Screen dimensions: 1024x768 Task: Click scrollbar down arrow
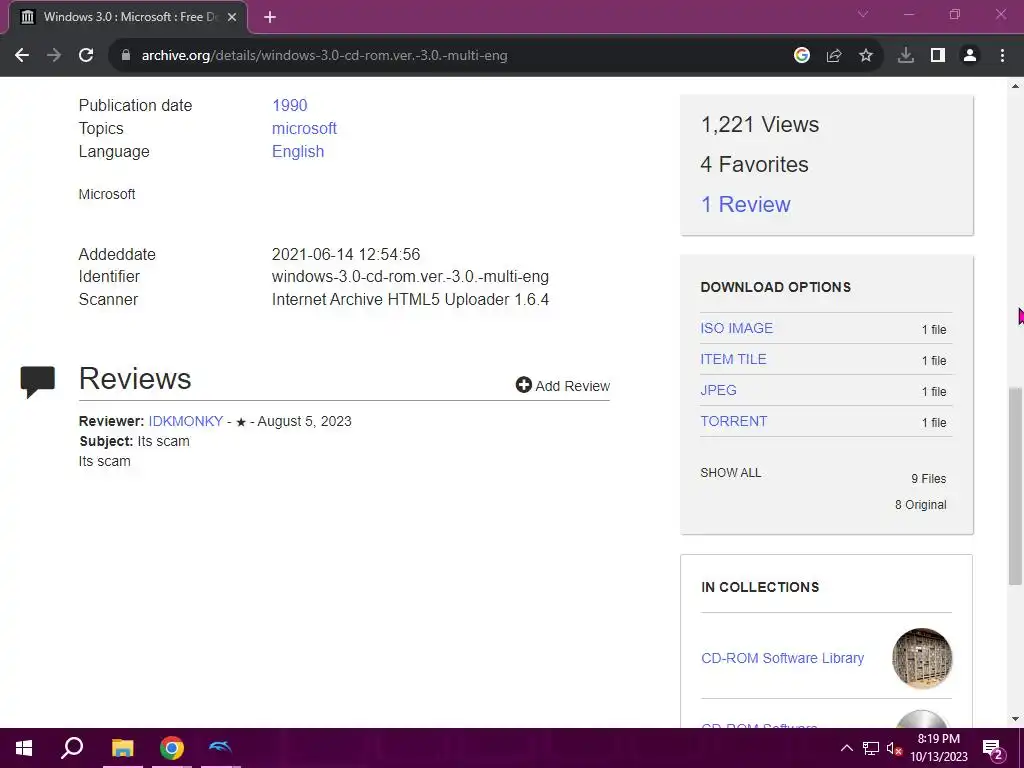coord(1015,719)
